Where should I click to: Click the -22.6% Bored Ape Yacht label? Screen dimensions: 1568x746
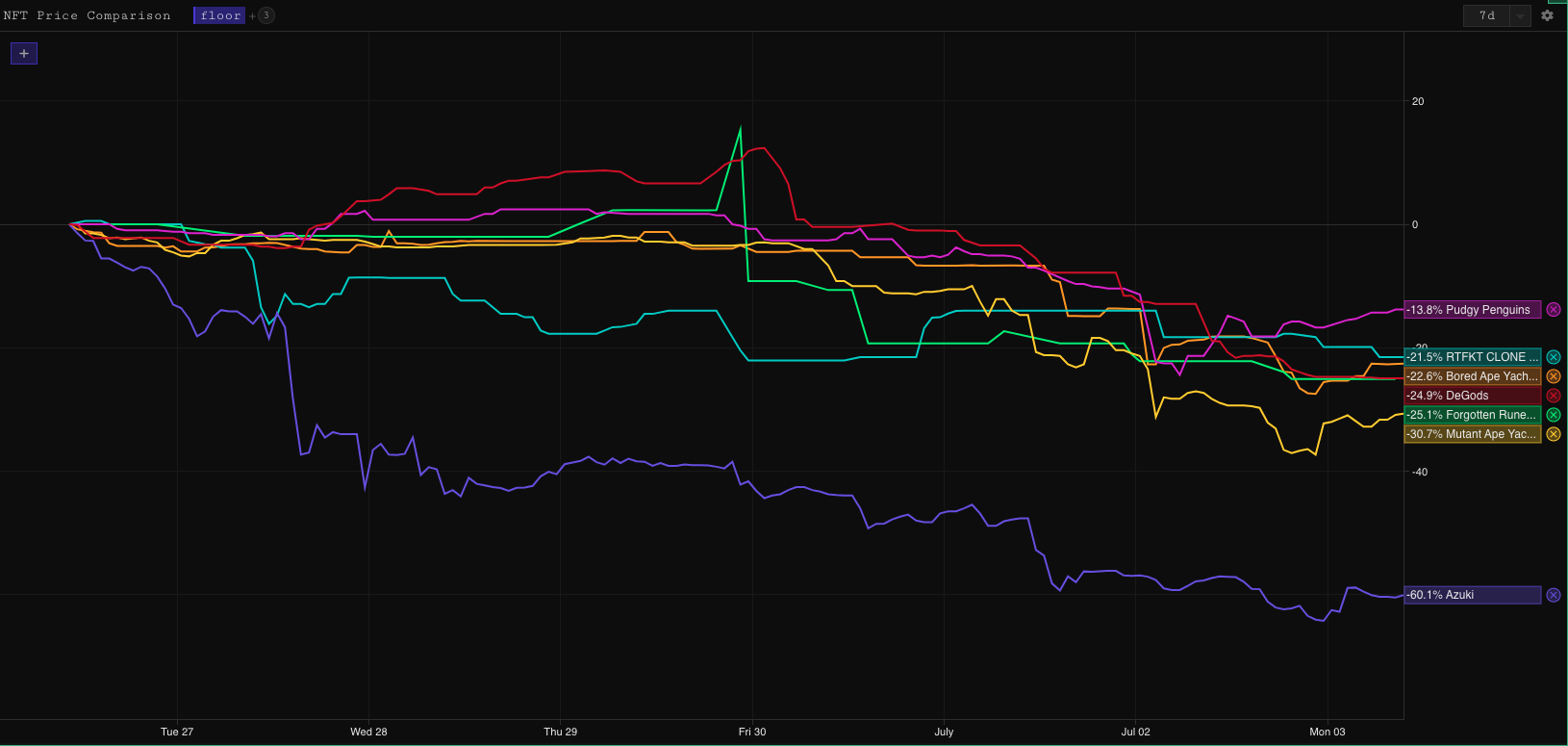click(x=1473, y=376)
